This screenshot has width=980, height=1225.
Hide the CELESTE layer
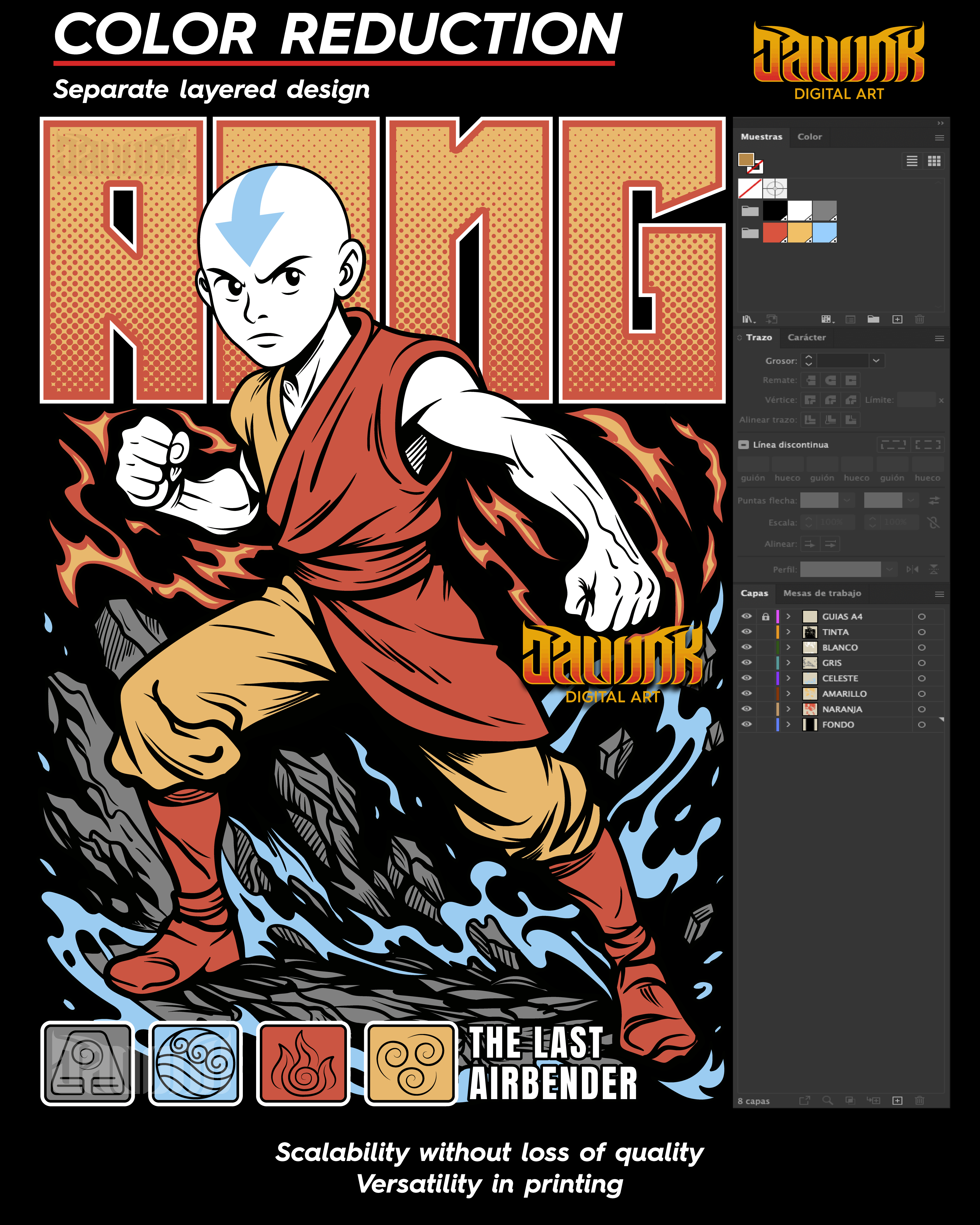[x=747, y=678]
